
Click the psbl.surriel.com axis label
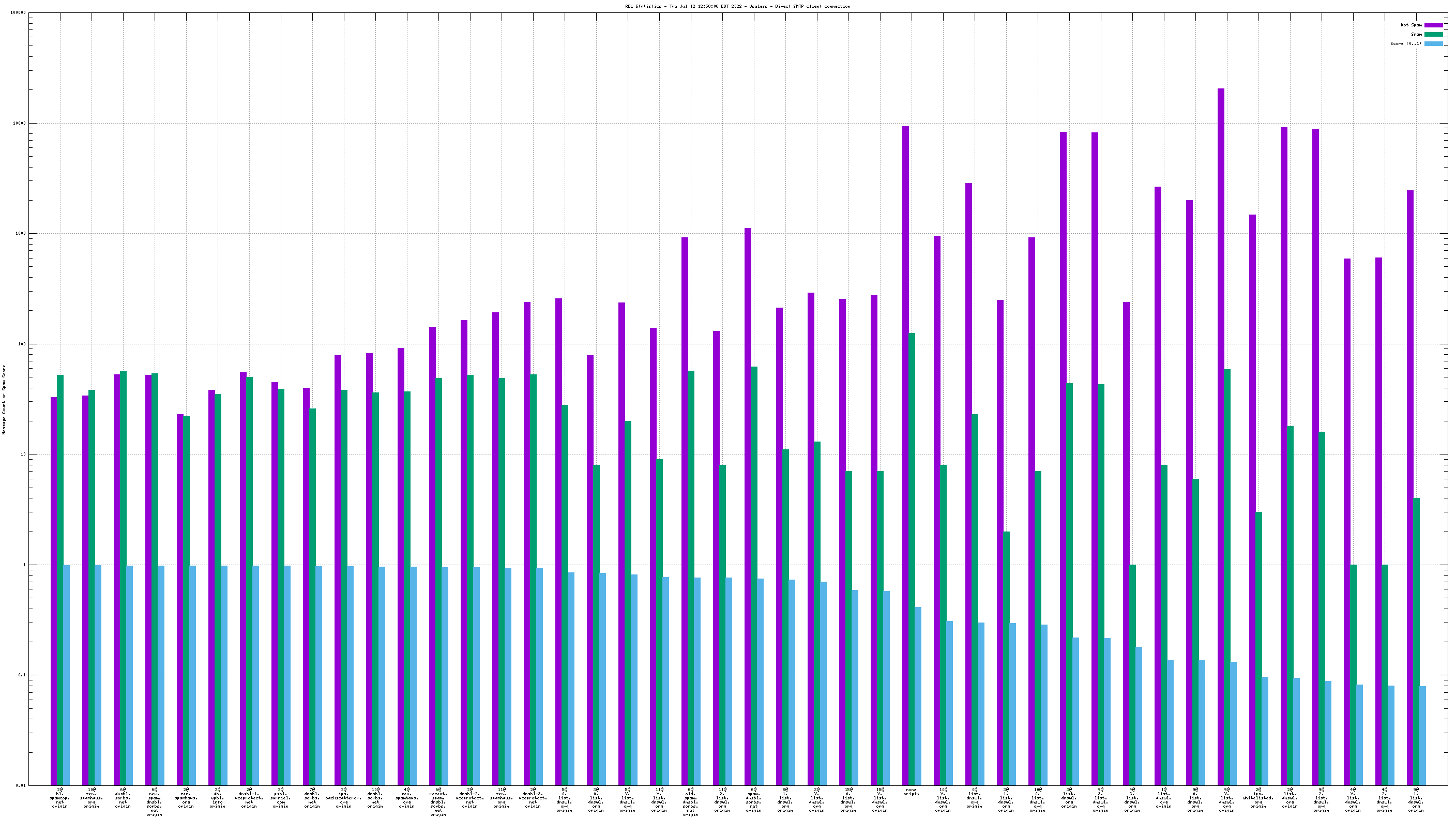[x=280, y=797]
